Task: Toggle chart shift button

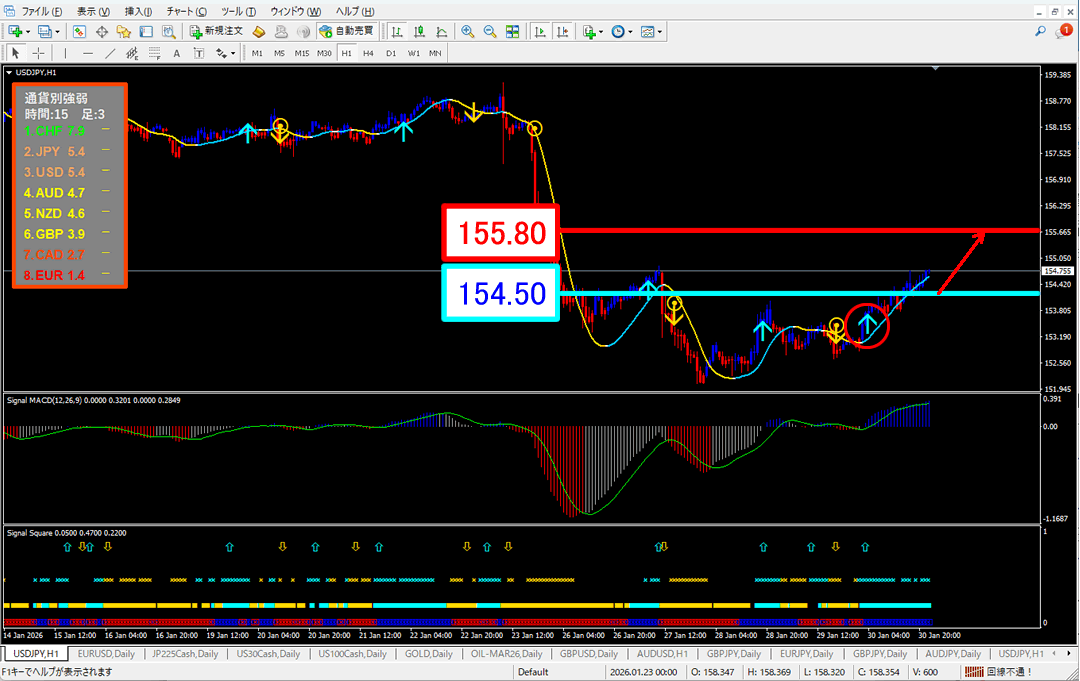Action: click(562, 32)
